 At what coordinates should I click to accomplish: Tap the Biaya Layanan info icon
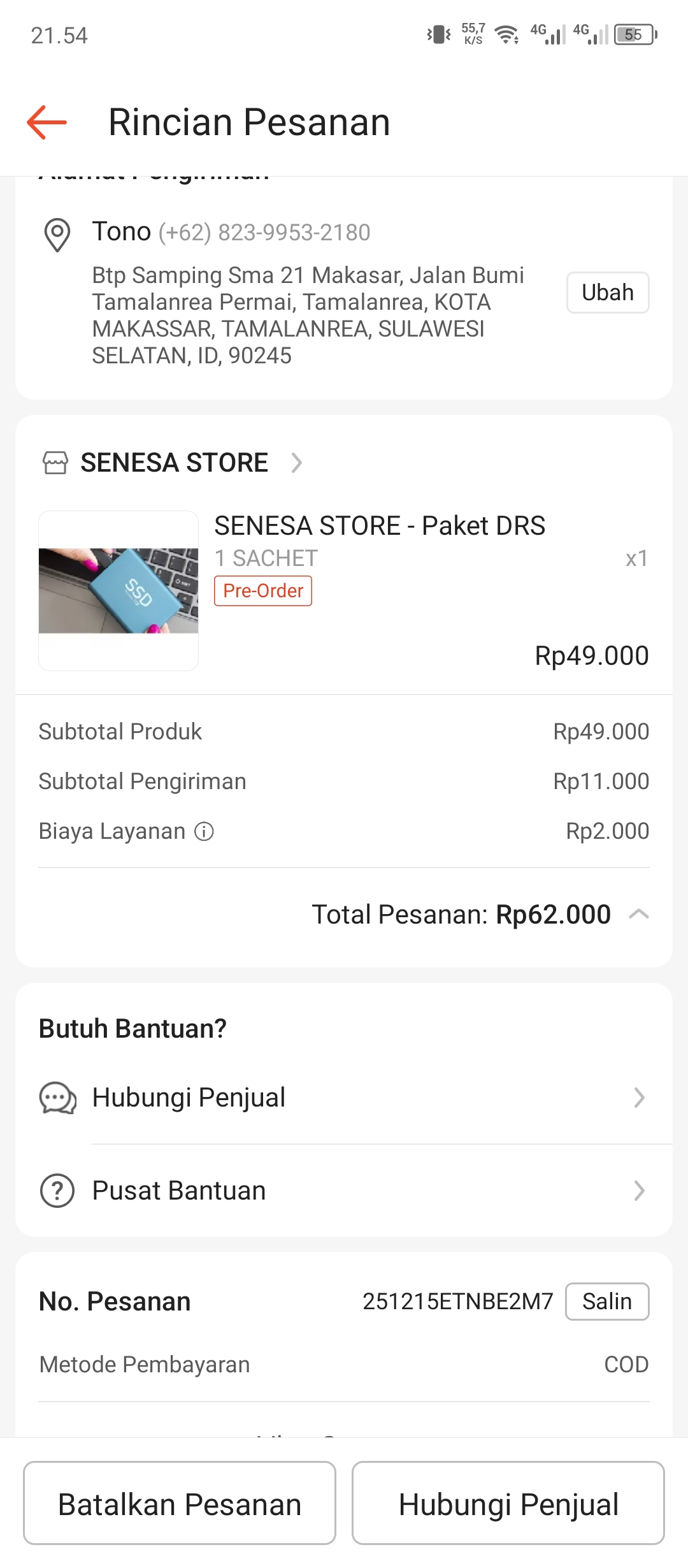coord(204,831)
